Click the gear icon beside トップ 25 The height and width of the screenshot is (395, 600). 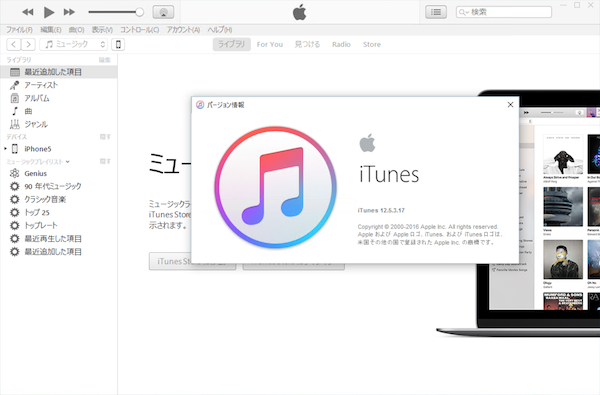15,212
